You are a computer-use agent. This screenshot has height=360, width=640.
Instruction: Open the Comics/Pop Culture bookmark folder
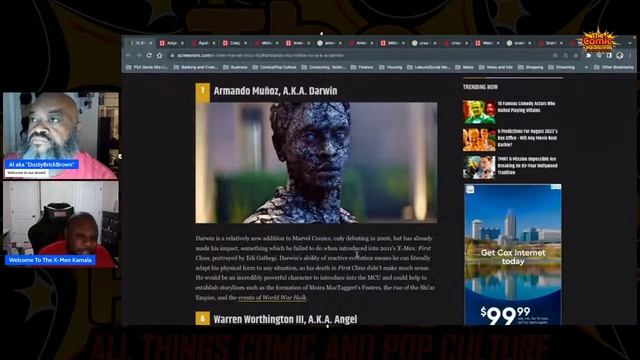(274, 67)
